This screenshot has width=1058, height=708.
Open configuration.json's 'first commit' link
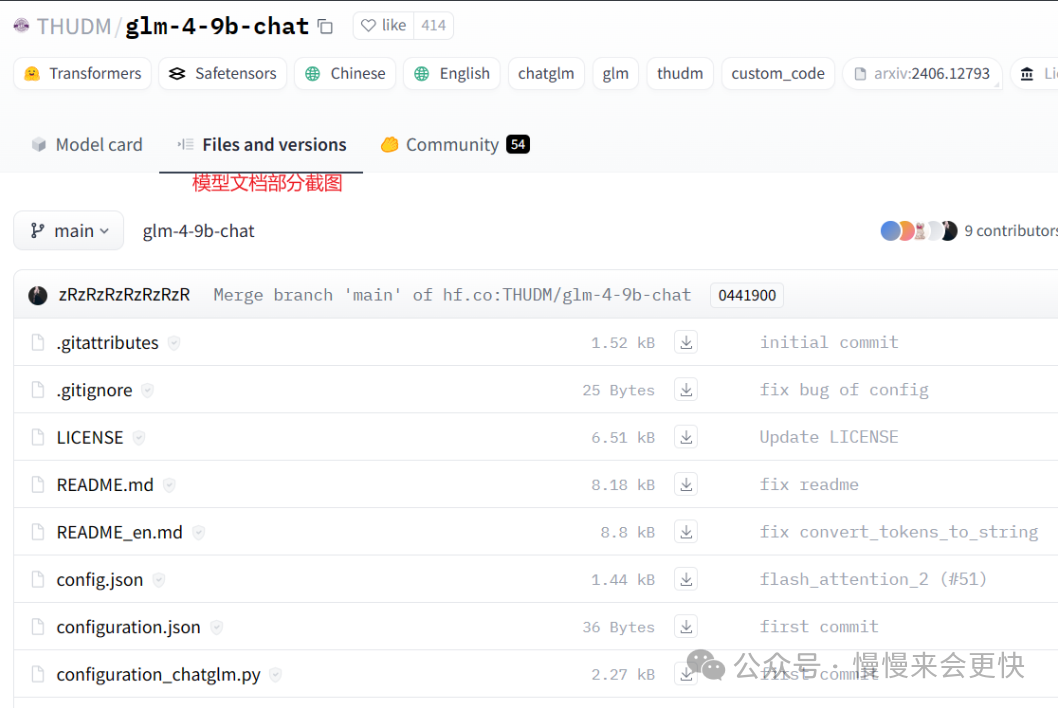[x=819, y=626]
